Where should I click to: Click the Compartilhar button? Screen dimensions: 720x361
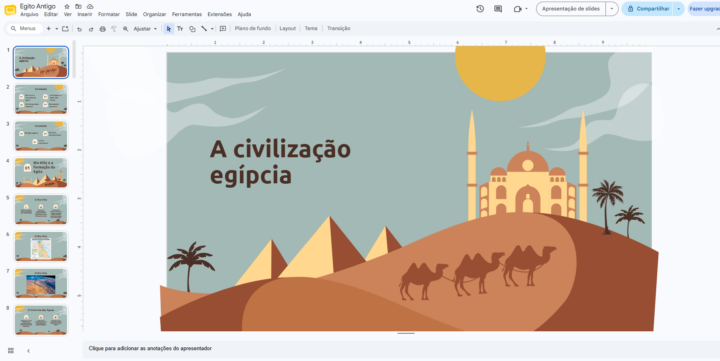tap(647, 9)
